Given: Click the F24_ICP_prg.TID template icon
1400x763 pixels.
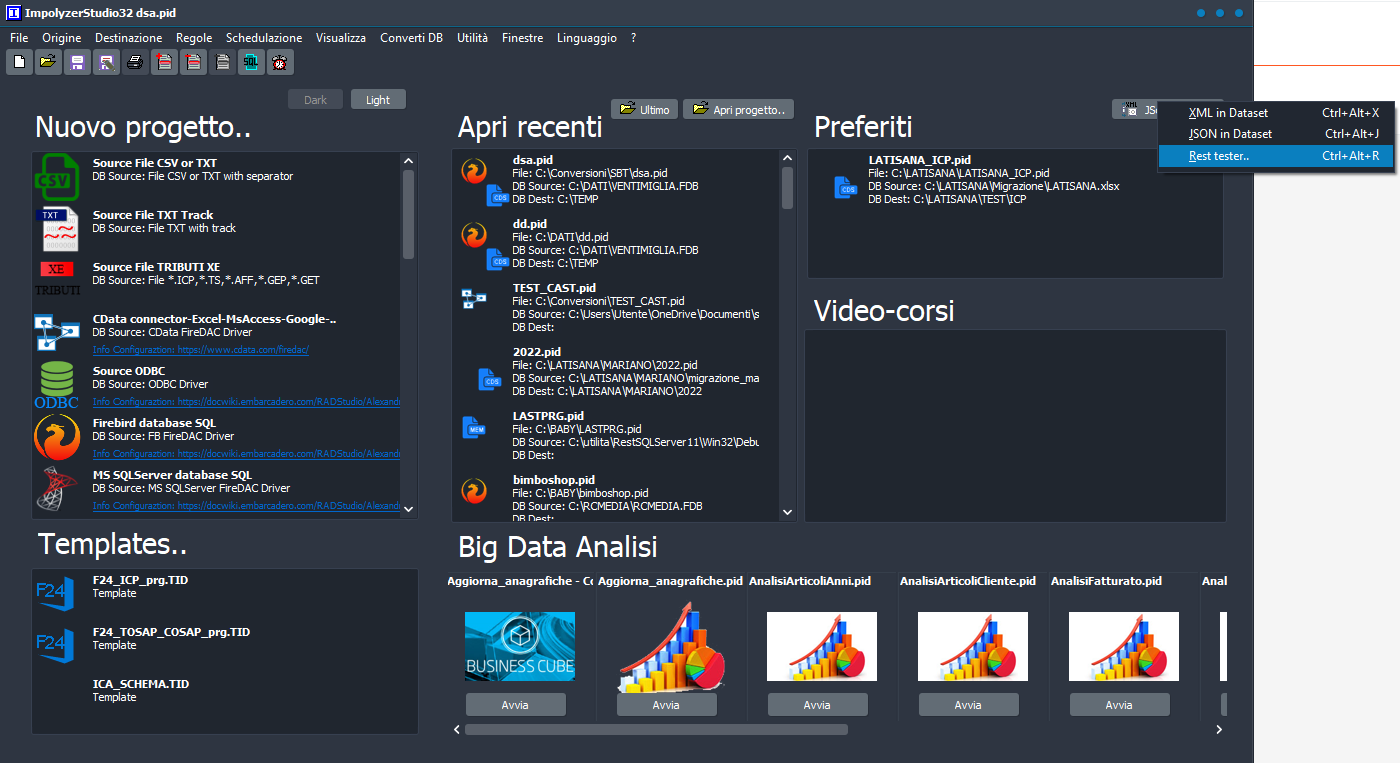Looking at the screenshot, I should click(x=55, y=594).
